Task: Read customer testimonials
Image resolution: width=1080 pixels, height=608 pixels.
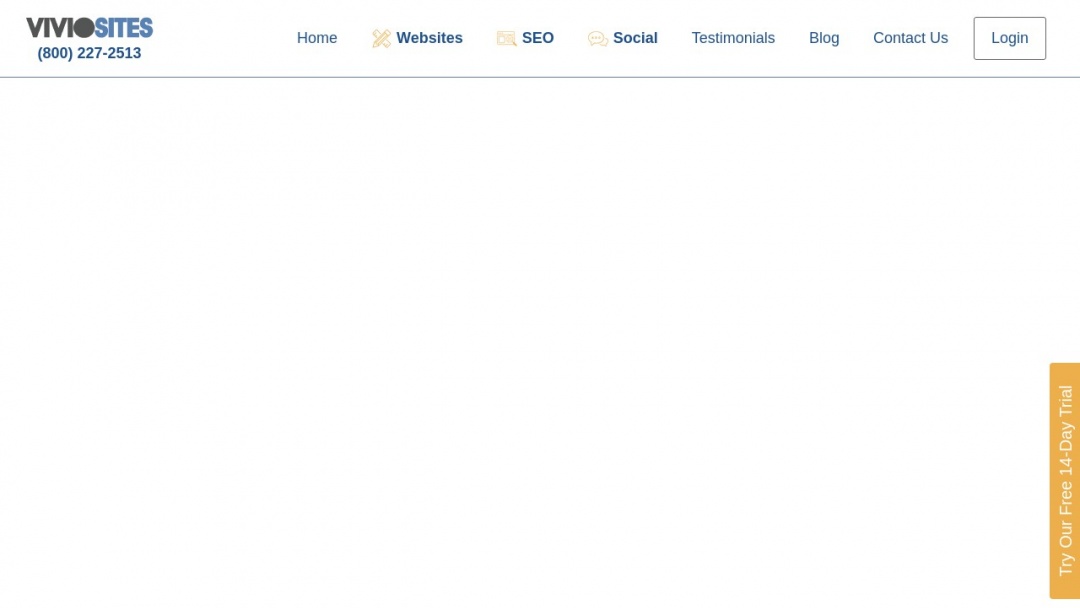Action: [x=733, y=38]
